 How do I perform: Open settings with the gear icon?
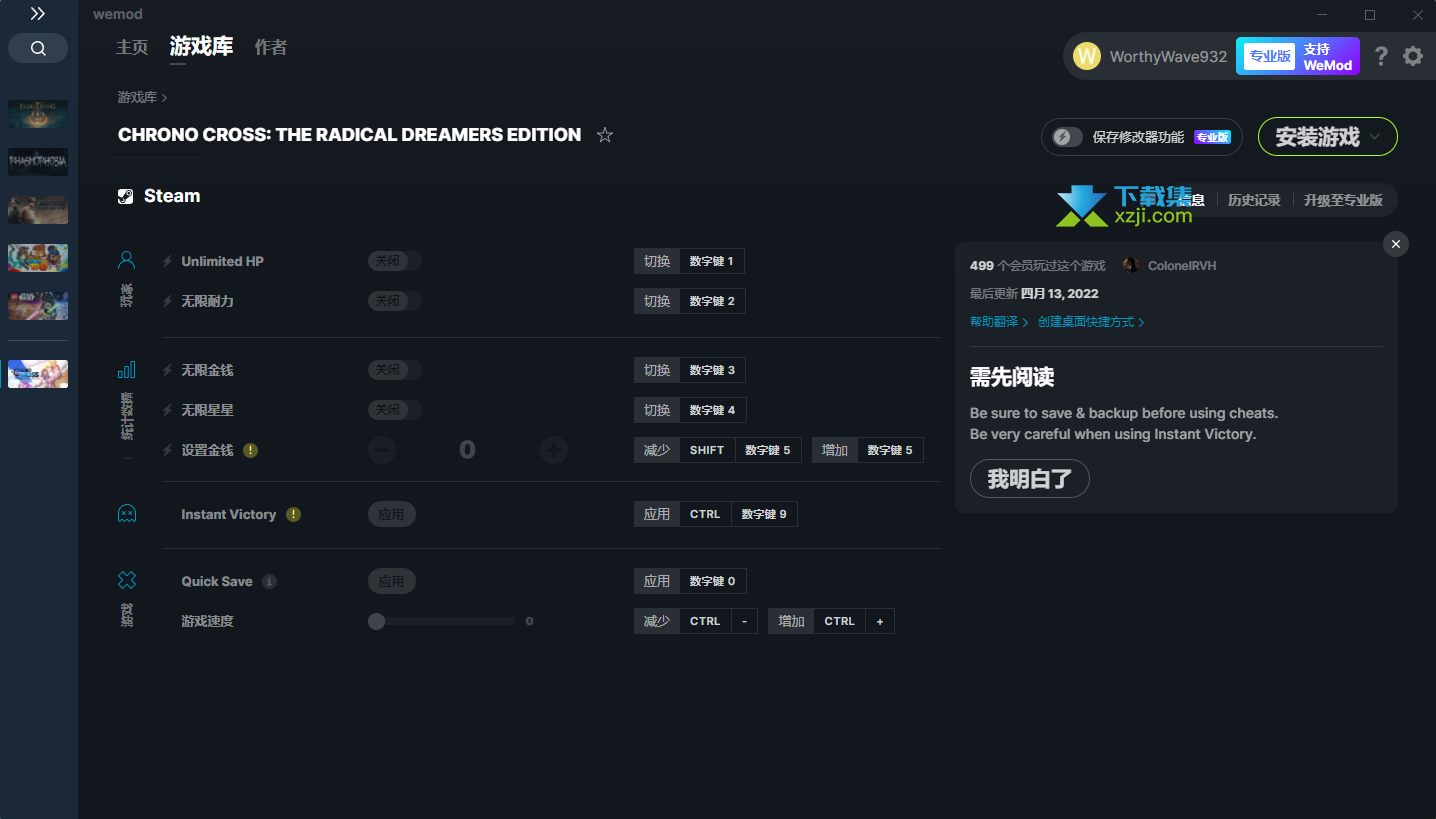pyautogui.click(x=1413, y=56)
